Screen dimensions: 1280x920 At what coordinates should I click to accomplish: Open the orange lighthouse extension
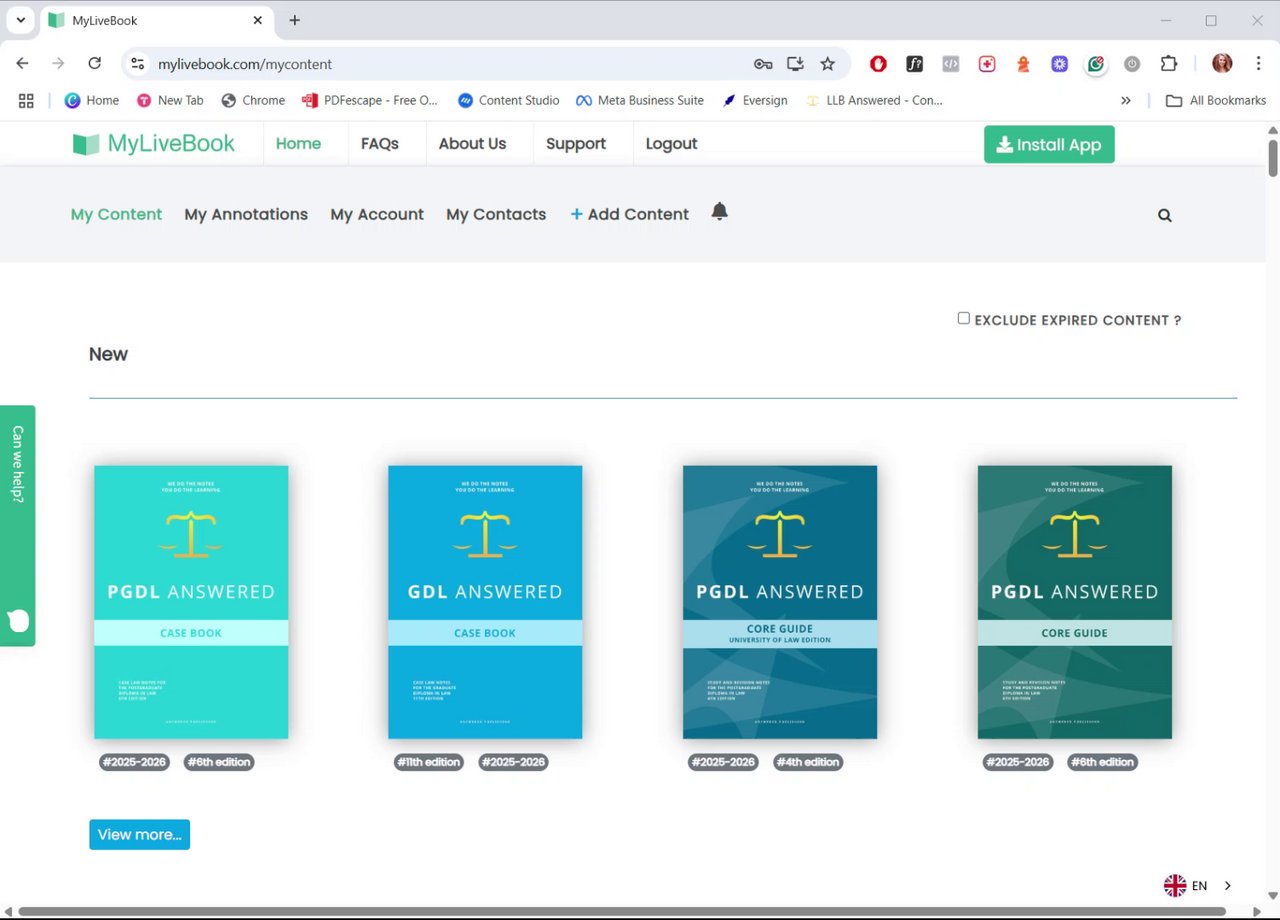tap(1023, 64)
